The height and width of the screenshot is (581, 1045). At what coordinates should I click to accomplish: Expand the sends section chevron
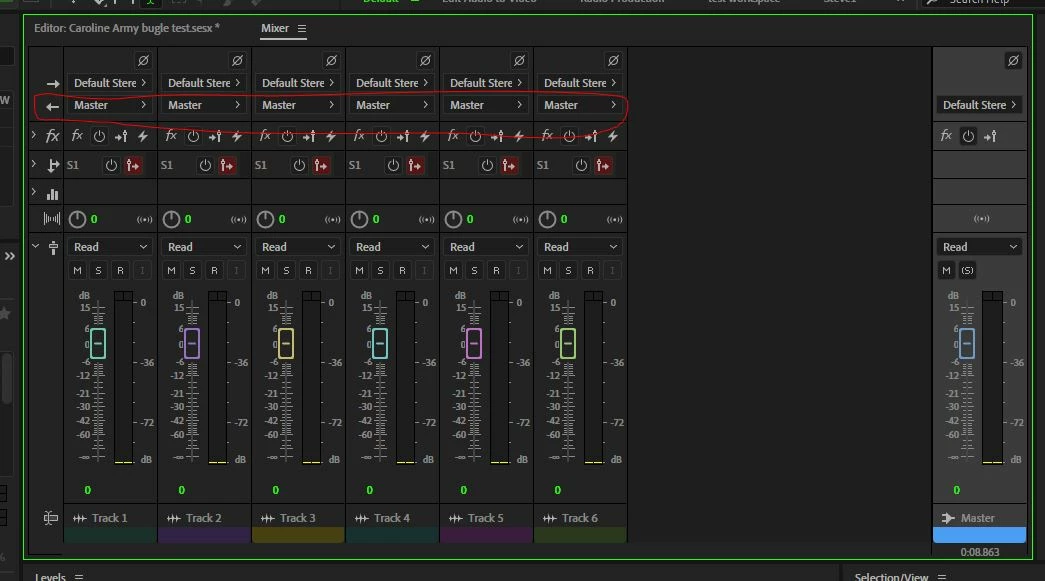point(34,164)
